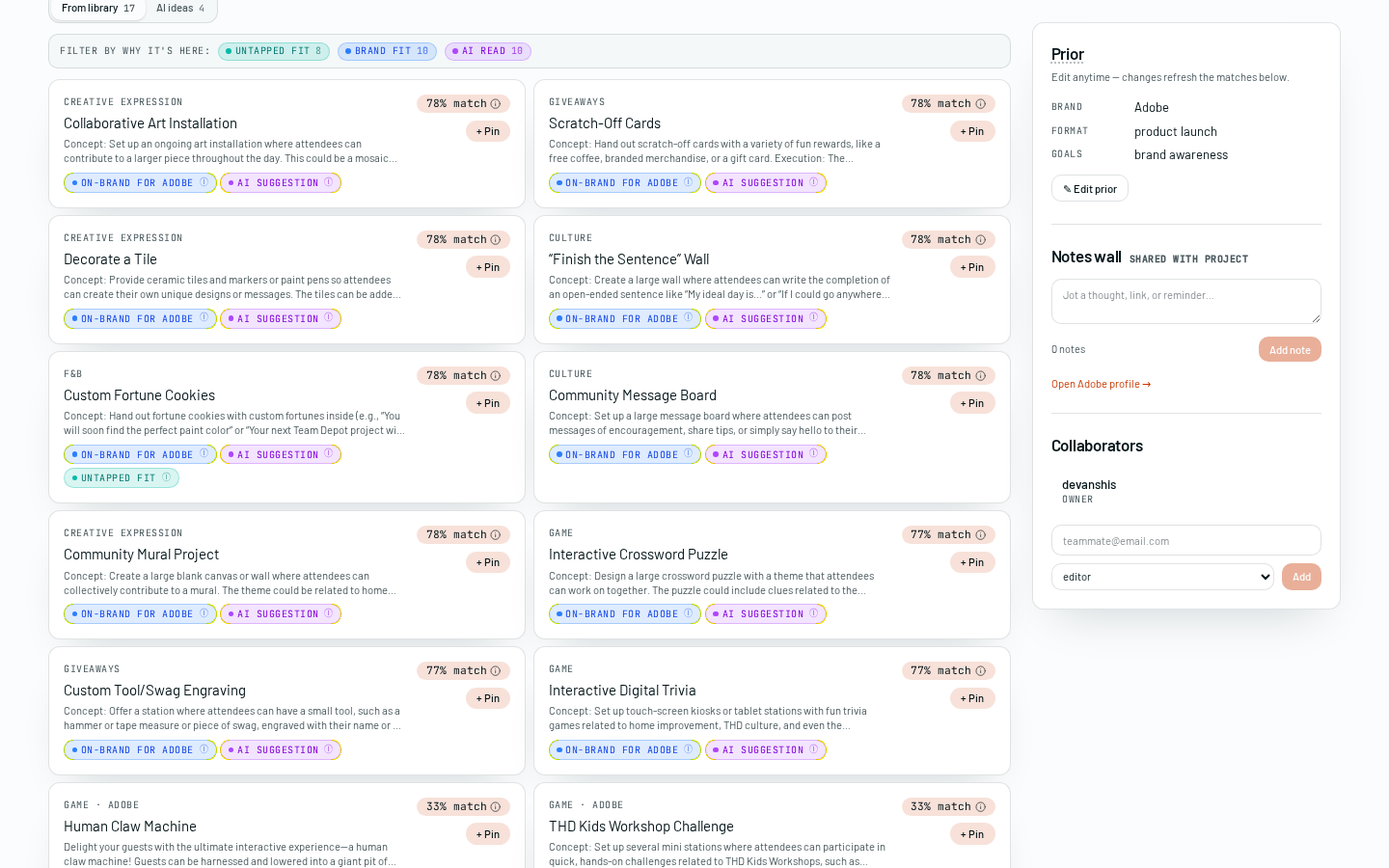Viewport: 1389px width, 868px height.
Task: Show match info icon for Community Message Board
Action: pyautogui.click(x=980, y=376)
